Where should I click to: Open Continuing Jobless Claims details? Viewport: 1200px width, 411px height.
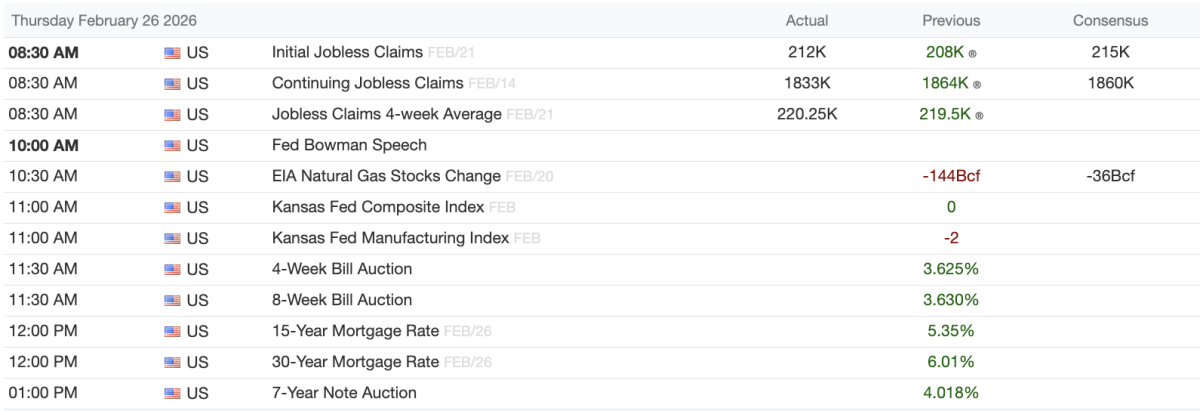coord(367,84)
